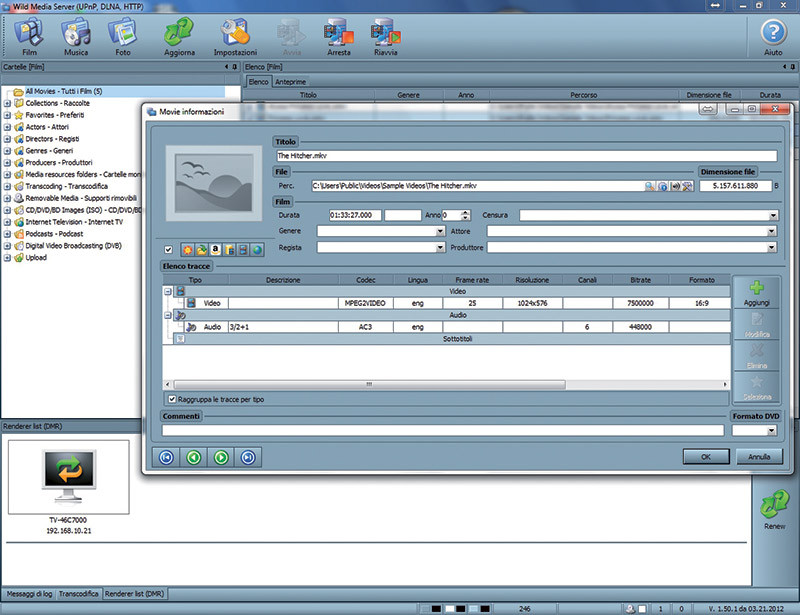Click the film strip icon under poster
Screen dimensions: 800x615
[x=243, y=250]
